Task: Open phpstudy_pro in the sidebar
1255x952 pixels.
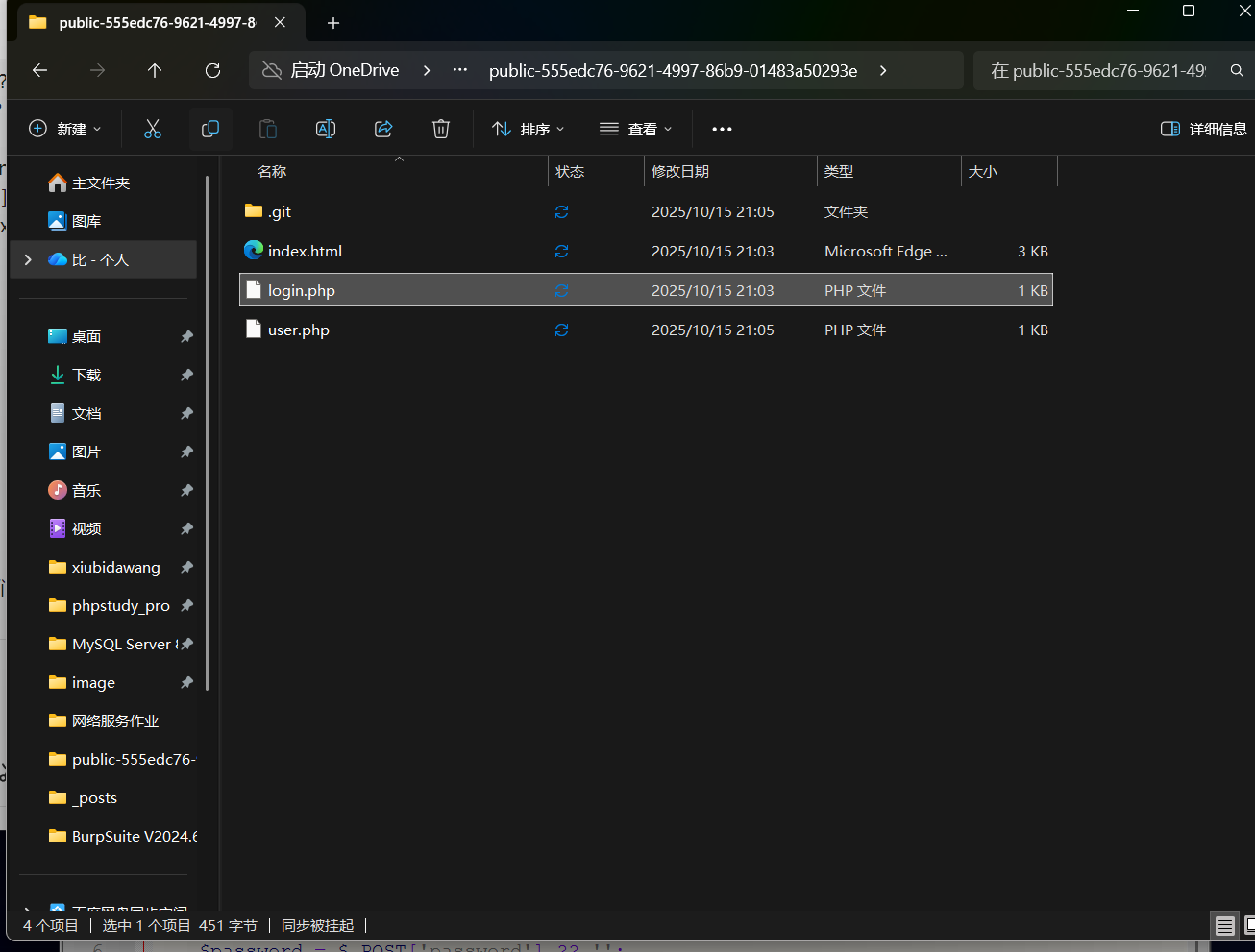Action: tap(120, 605)
